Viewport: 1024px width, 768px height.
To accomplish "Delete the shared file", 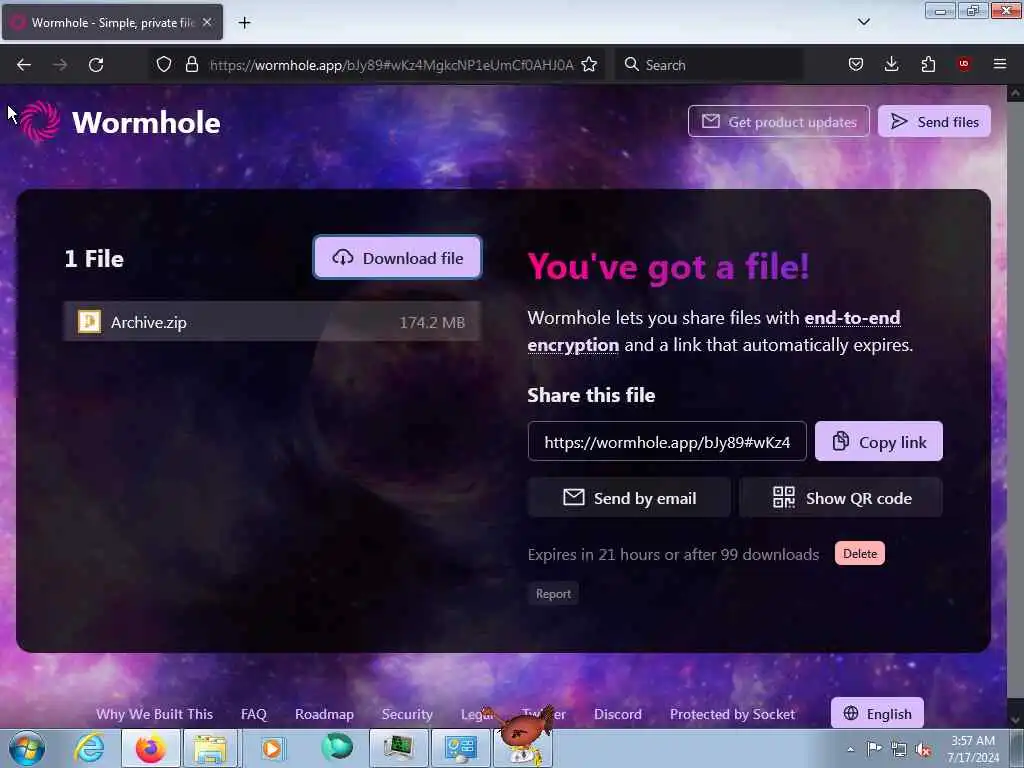I will (x=859, y=554).
